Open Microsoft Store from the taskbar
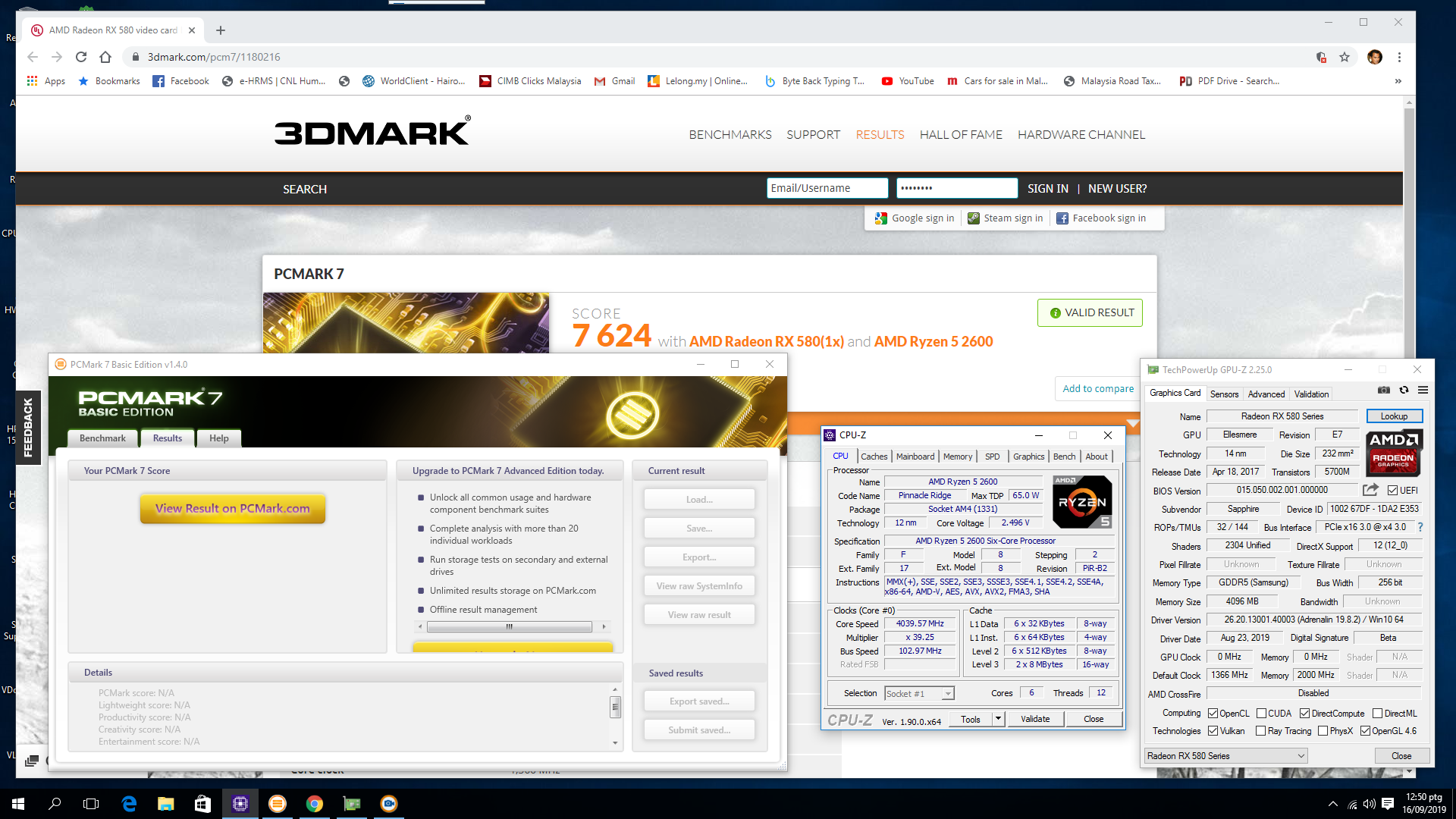The height and width of the screenshot is (819, 1456). coord(202,804)
